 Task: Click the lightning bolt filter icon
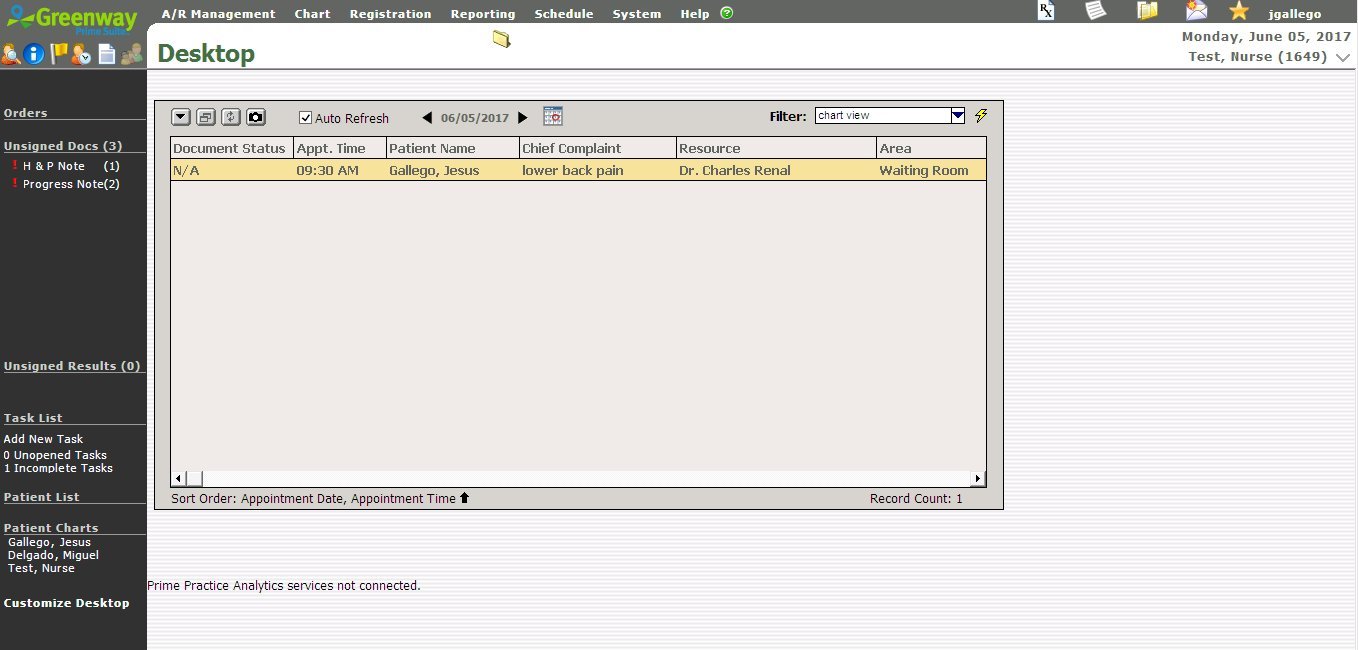click(981, 116)
